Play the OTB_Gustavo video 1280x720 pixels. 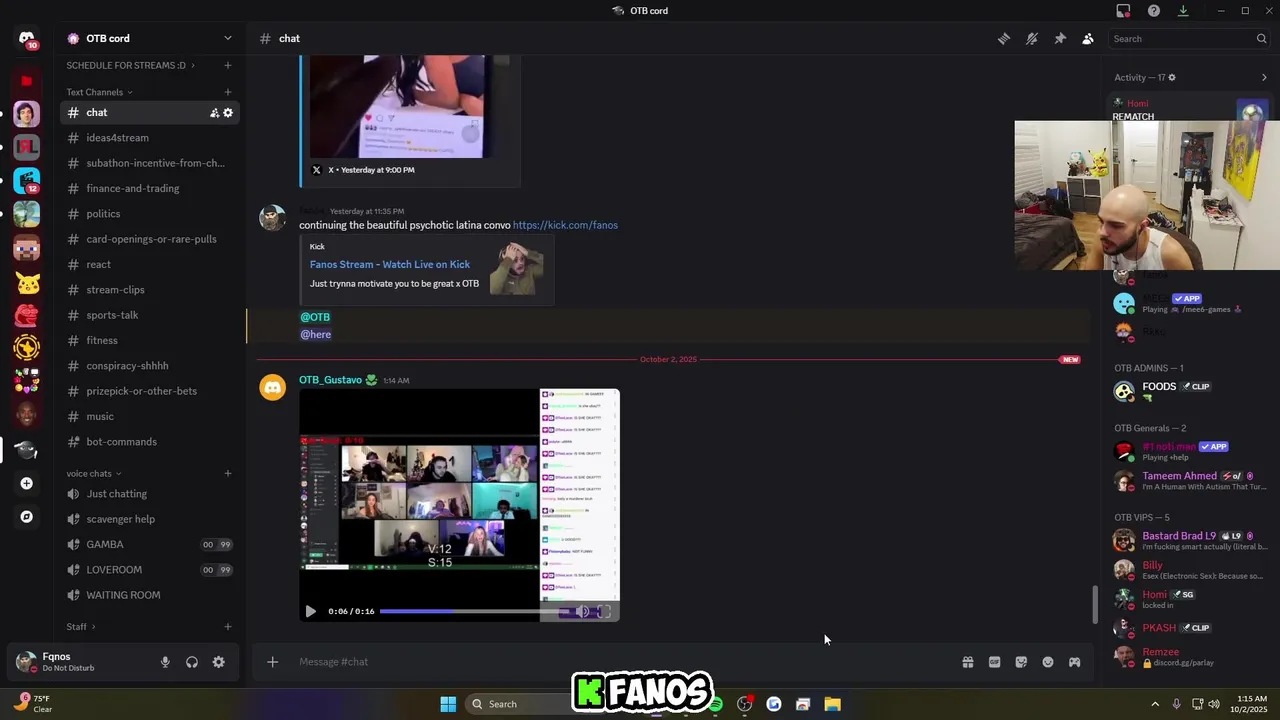coord(310,611)
